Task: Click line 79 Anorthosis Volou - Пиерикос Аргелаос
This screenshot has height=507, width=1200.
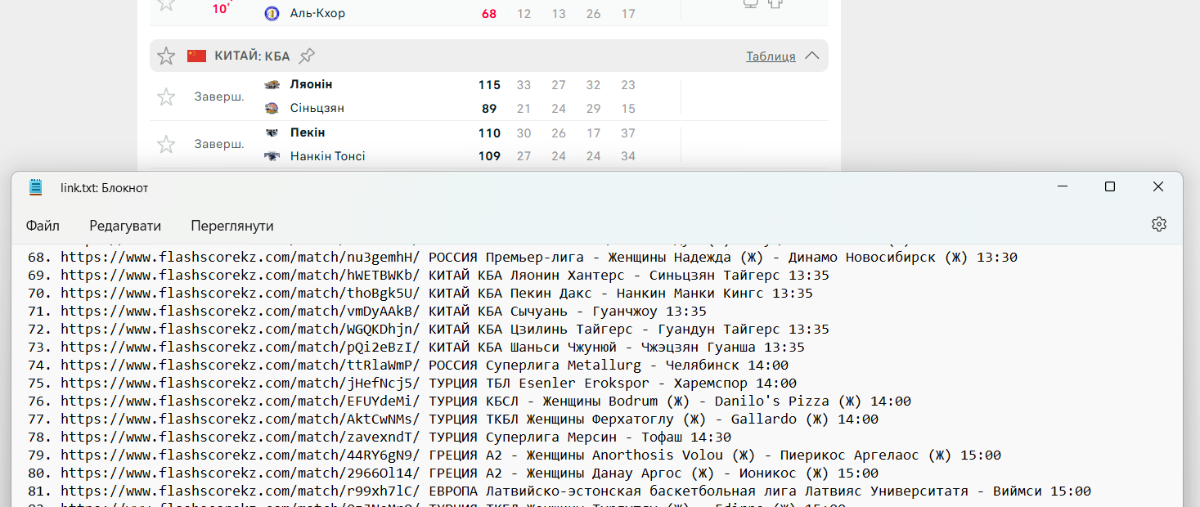Action: click(x=514, y=455)
